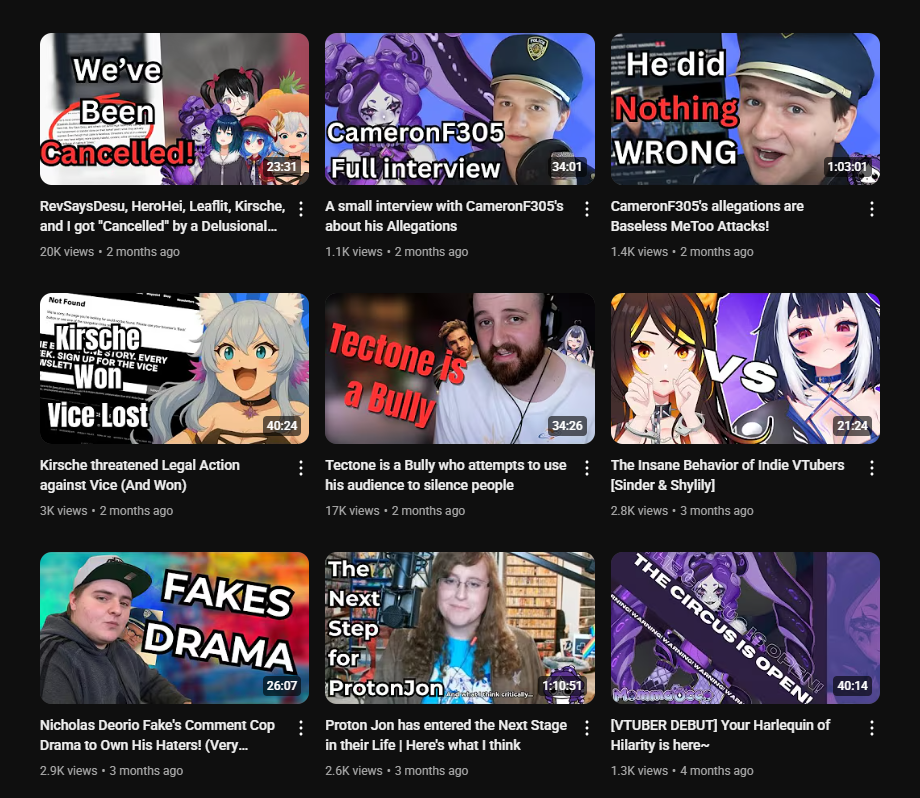The width and height of the screenshot is (920, 798).
Task: Click title 'A small interview with CameronF305's'
Action: coord(444,206)
